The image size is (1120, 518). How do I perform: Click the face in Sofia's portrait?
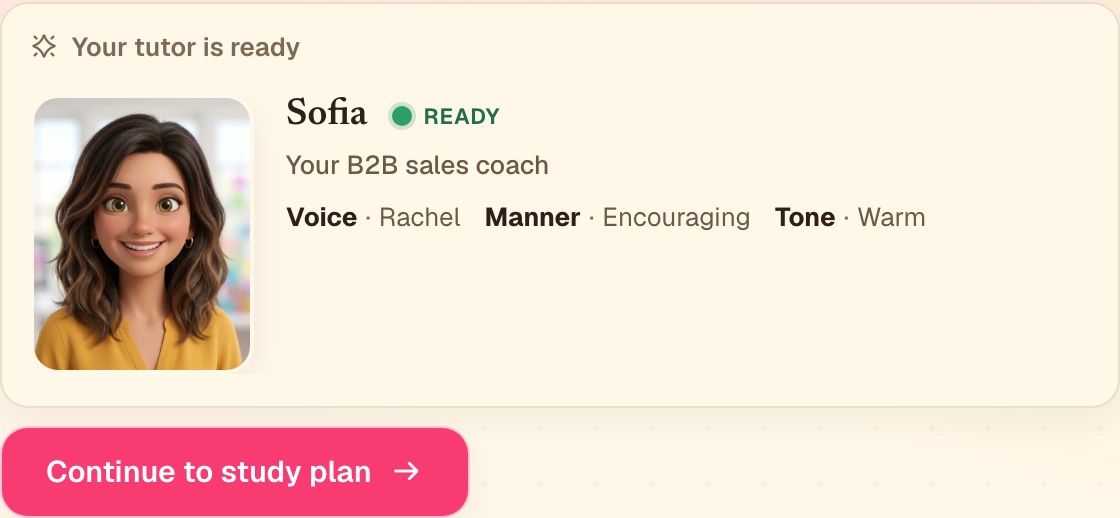[142, 214]
